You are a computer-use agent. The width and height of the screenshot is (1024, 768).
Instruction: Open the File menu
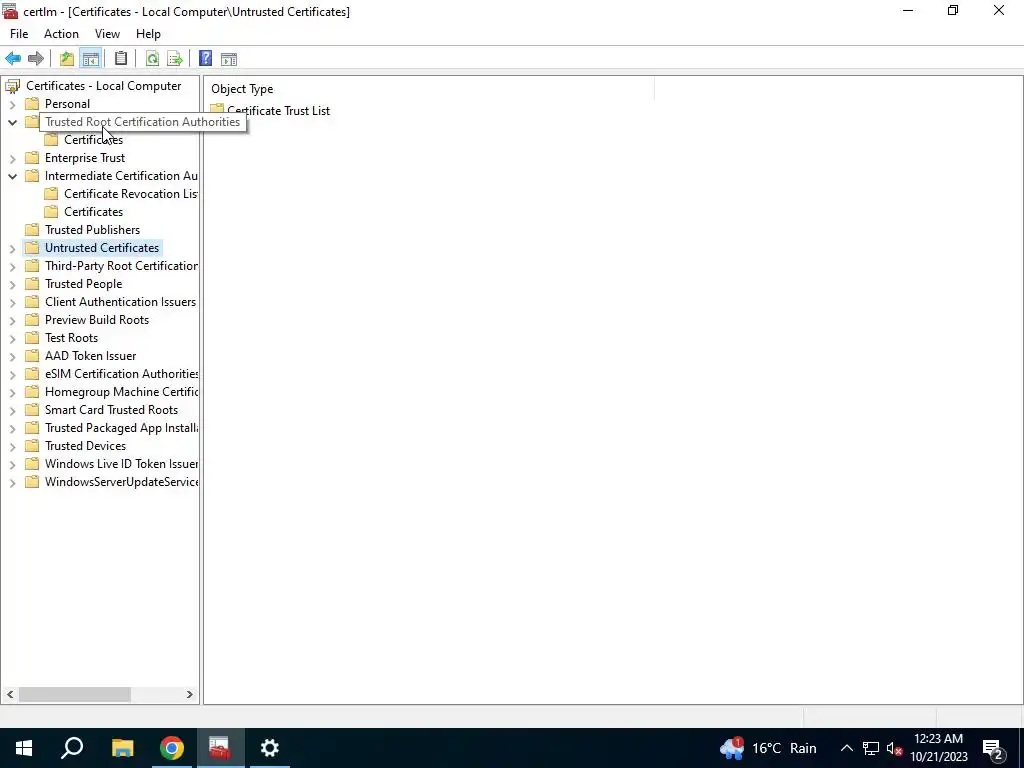[x=19, y=34]
